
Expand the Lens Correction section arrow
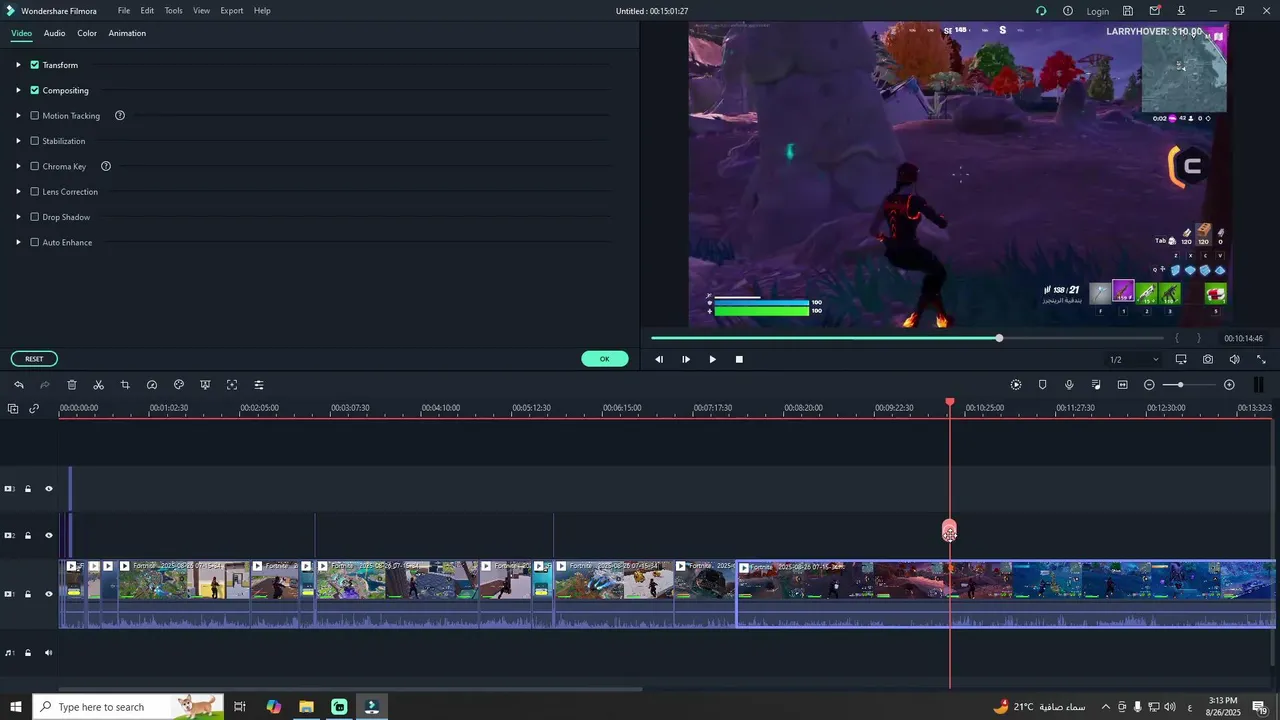pyautogui.click(x=18, y=192)
